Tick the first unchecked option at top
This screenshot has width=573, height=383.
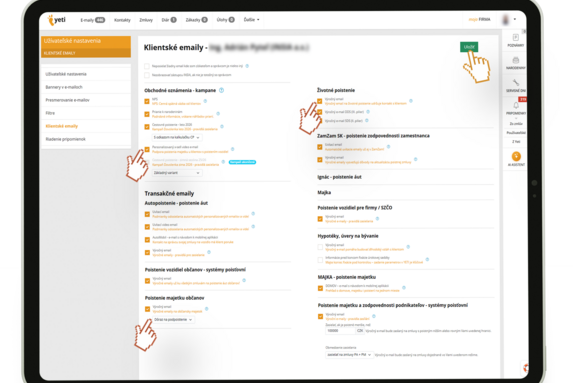coord(147,66)
